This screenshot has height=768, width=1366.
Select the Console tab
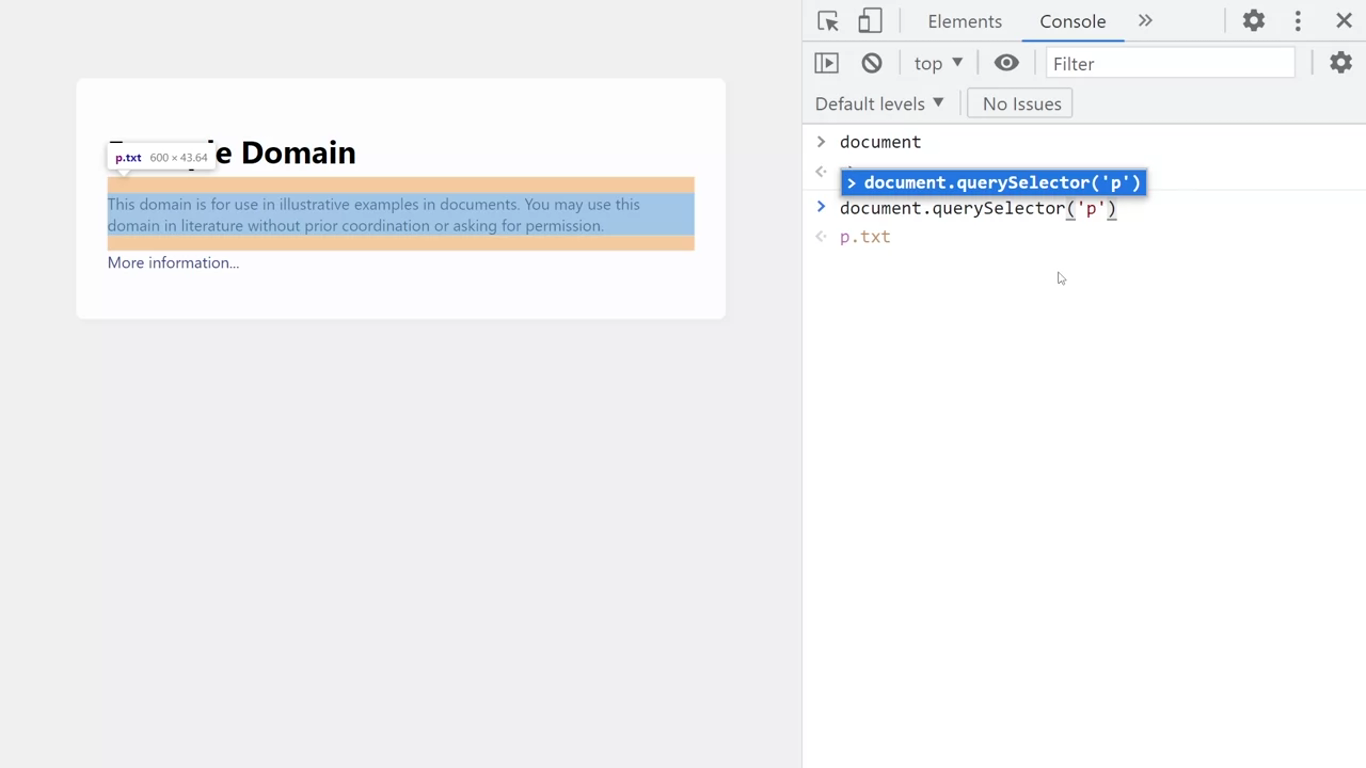click(x=1072, y=21)
